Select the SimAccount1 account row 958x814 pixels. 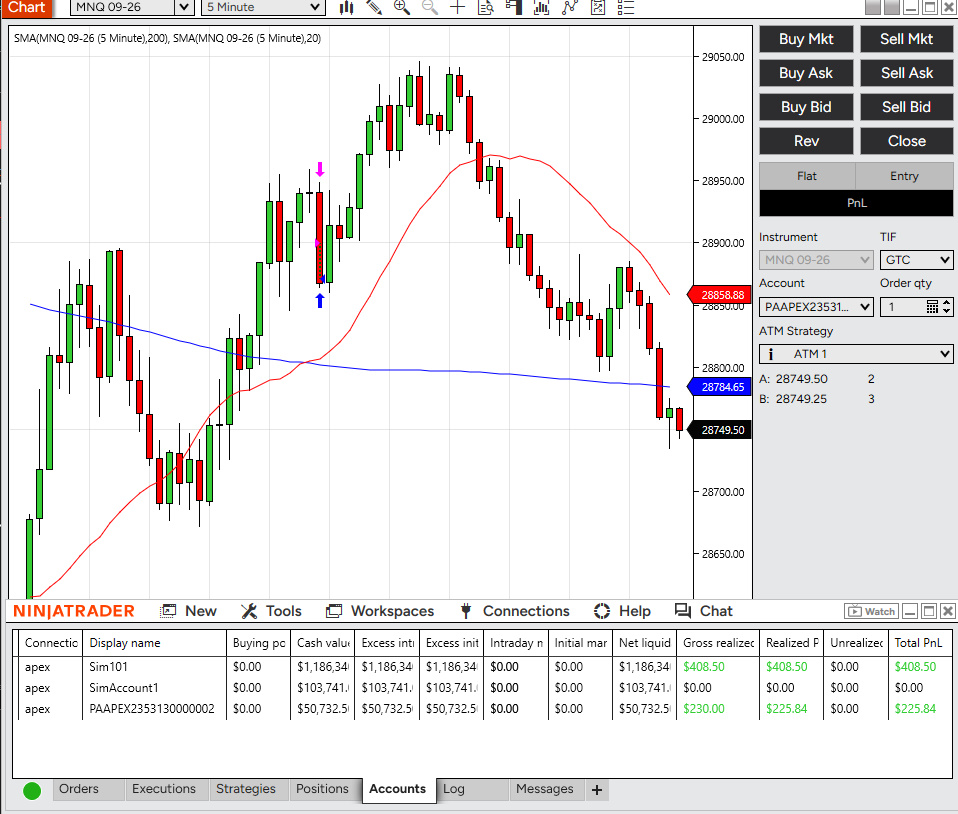click(x=483, y=688)
